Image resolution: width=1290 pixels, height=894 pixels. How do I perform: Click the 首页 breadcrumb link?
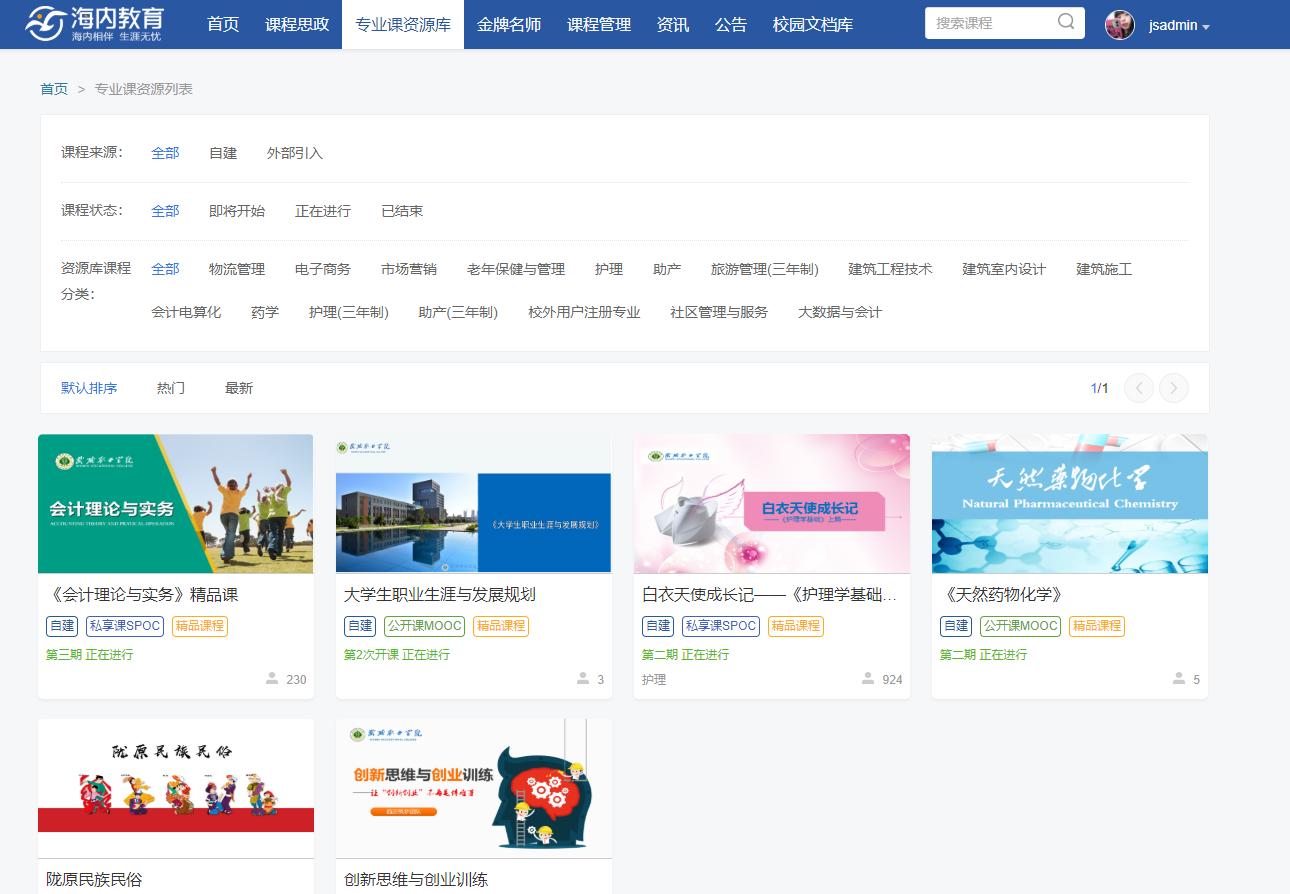pos(54,89)
